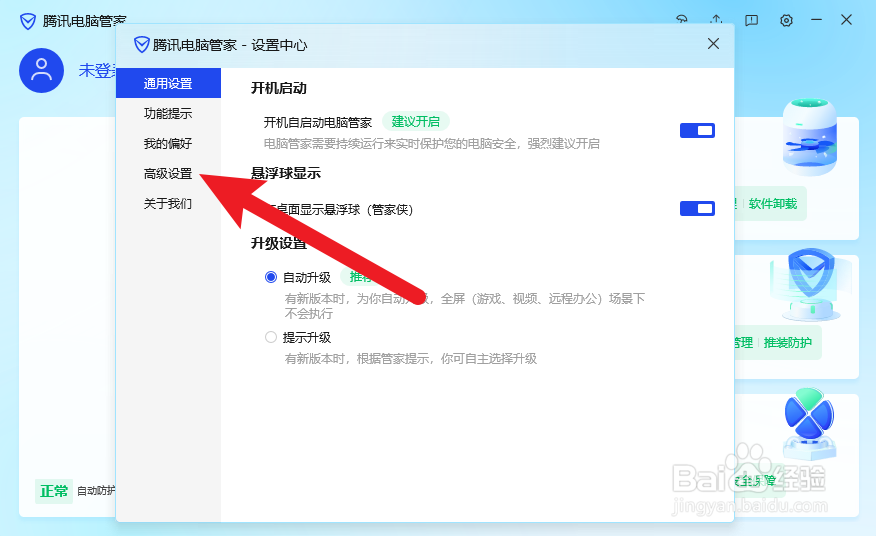The width and height of the screenshot is (876, 536).
Task: Click the 建议开启 green tag
Action: pos(416,121)
